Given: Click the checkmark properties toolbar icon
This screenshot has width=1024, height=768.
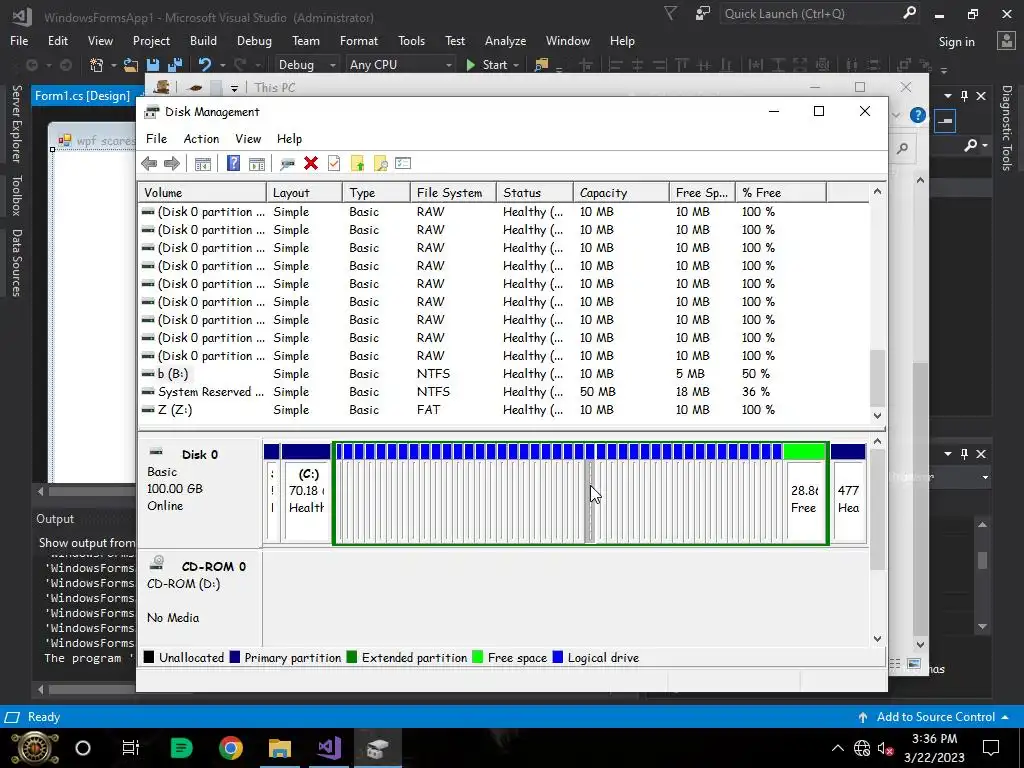Looking at the screenshot, I should pyautogui.click(x=334, y=163).
